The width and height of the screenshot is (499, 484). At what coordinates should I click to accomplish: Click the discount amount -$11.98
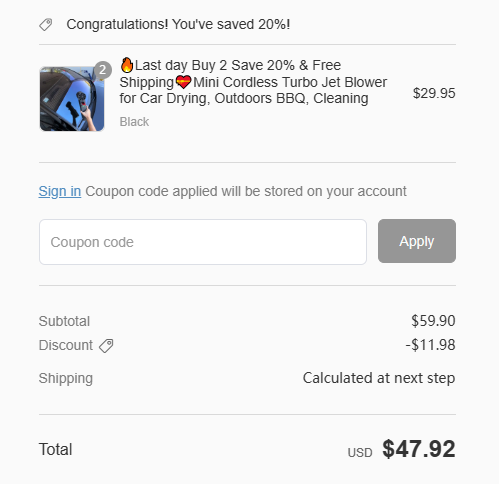[x=430, y=345]
